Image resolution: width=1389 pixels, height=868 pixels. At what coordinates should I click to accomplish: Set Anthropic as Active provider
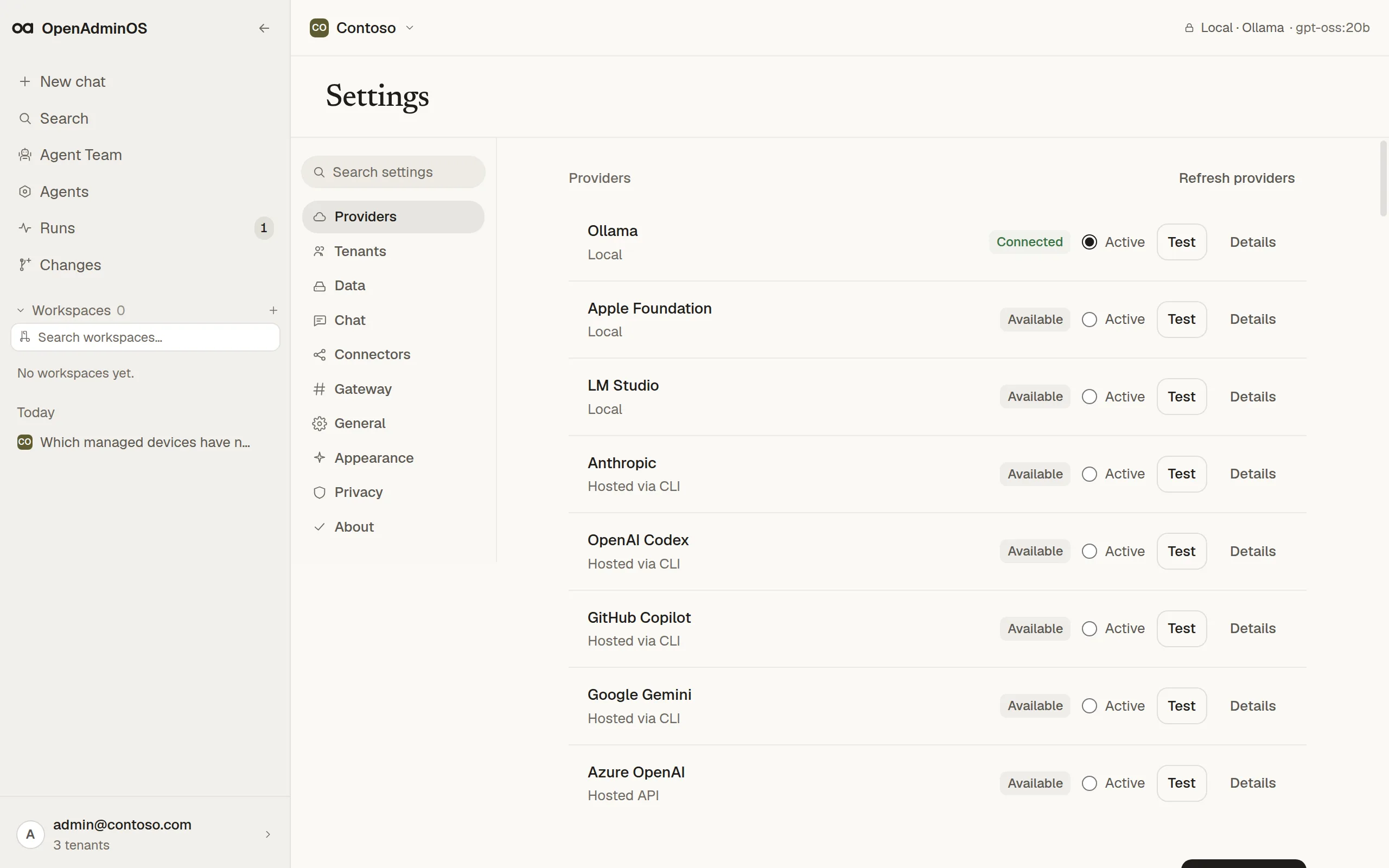coord(1089,474)
